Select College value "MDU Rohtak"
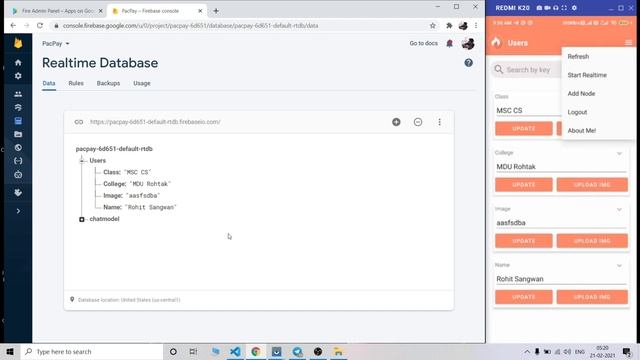This screenshot has width=640, height=360. pyautogui.click(x=150, y=184)
